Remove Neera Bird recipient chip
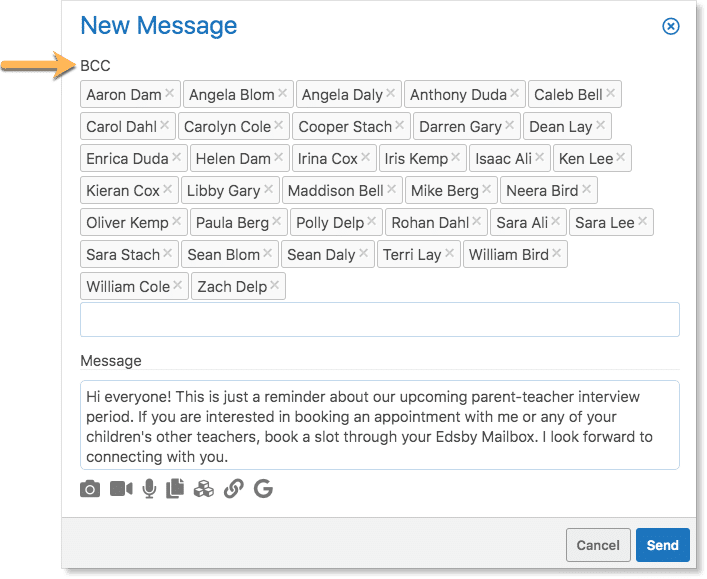 point(586,189)
